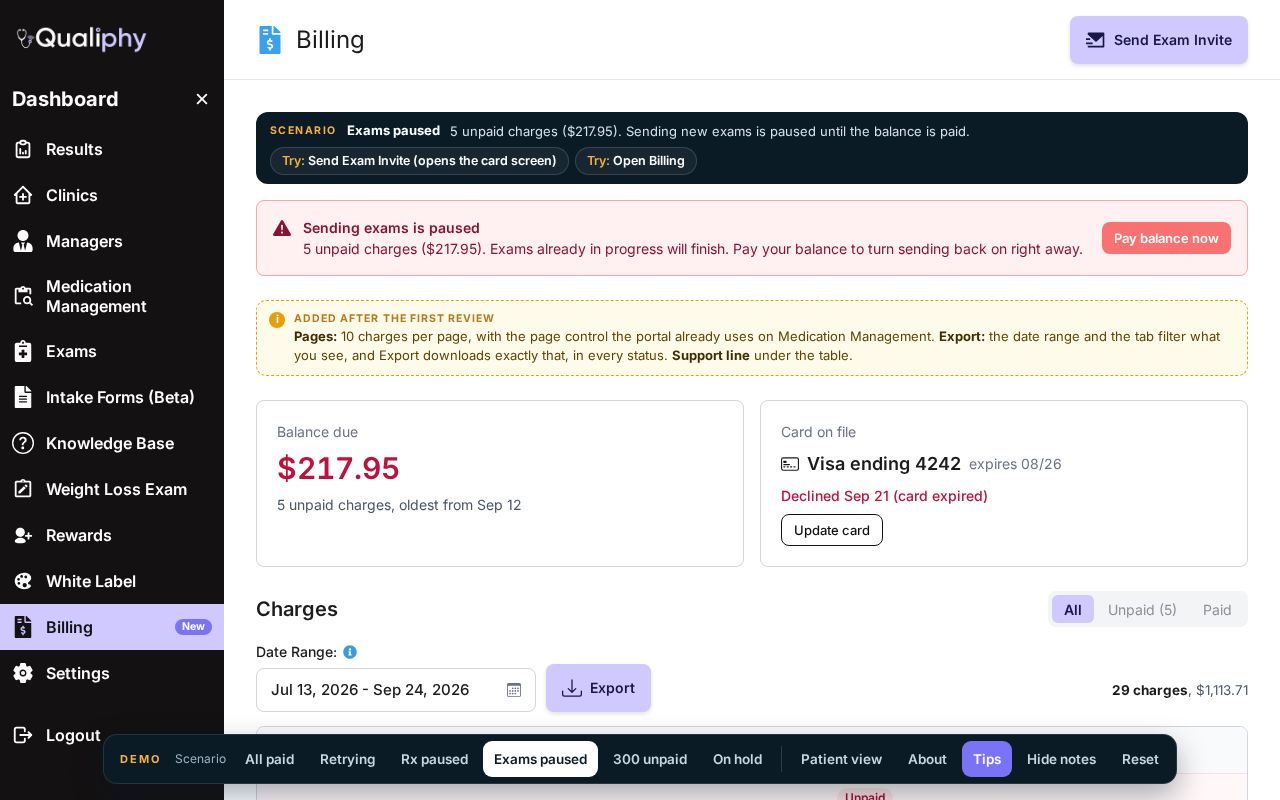The height and width of the screenshot is (800, 1280).
Task: Export the charges list
Action: [598, 688]
